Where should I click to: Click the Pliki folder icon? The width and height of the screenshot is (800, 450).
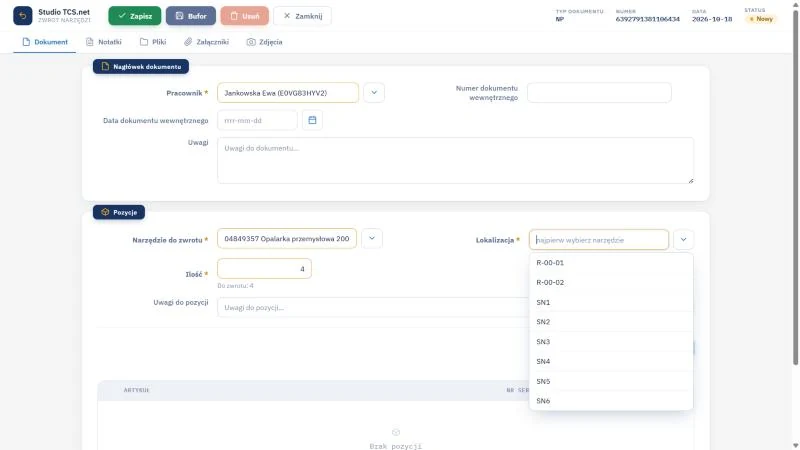[x=144, y=42]
